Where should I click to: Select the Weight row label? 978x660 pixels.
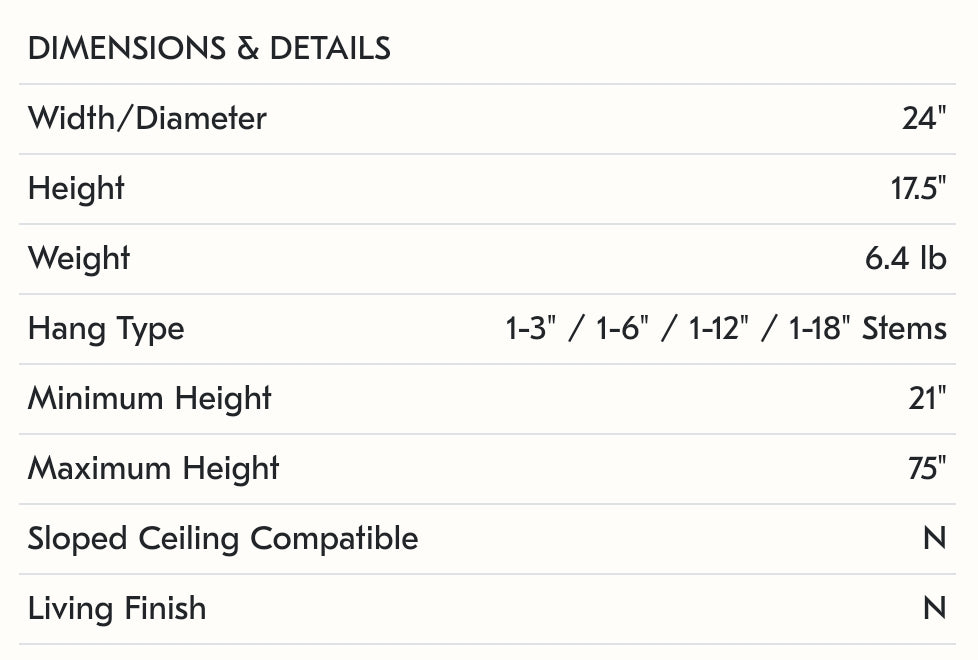(79, 259)
